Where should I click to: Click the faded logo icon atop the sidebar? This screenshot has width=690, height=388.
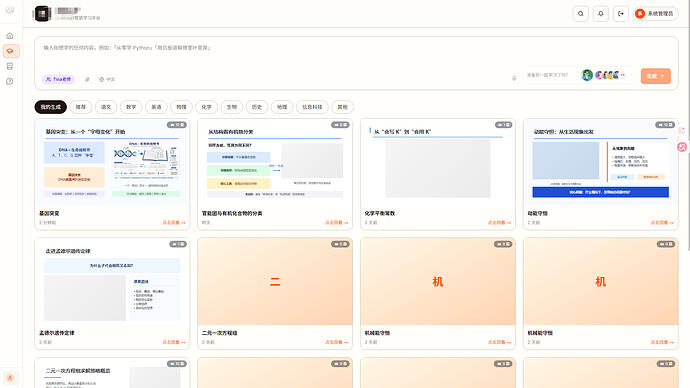click(x=10, y=10)
